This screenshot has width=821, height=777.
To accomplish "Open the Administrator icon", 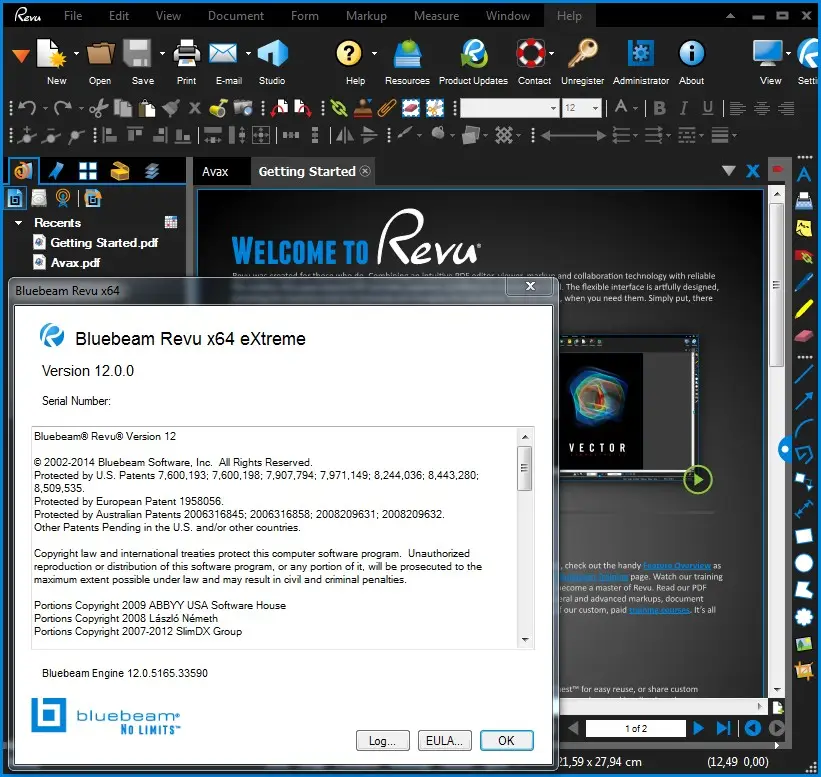I will [641, 53].
